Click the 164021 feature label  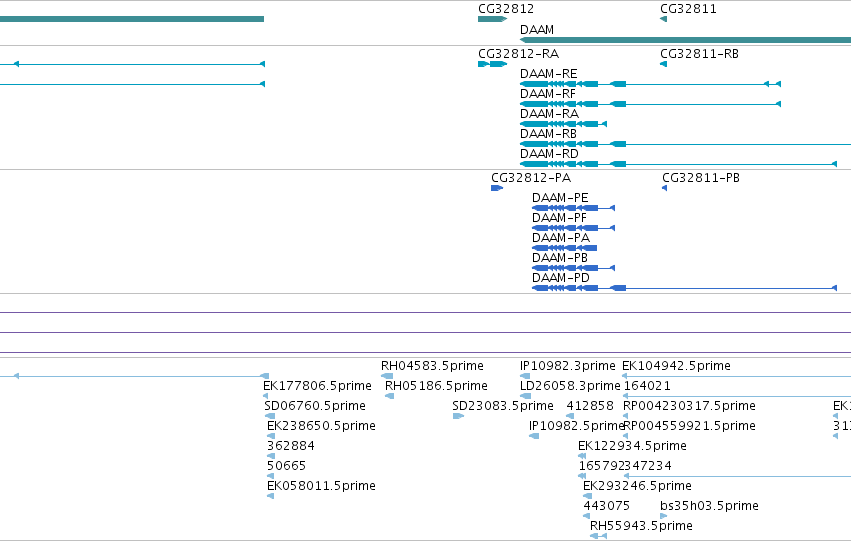(x=647, y=386)
